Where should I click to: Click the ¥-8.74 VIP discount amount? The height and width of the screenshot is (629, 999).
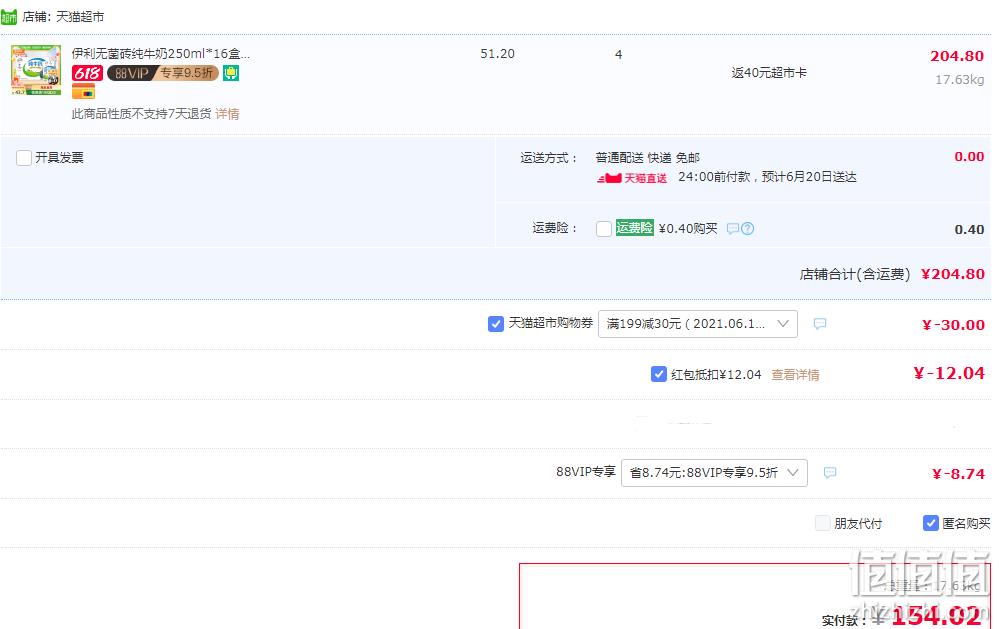[x=958, y=474]
